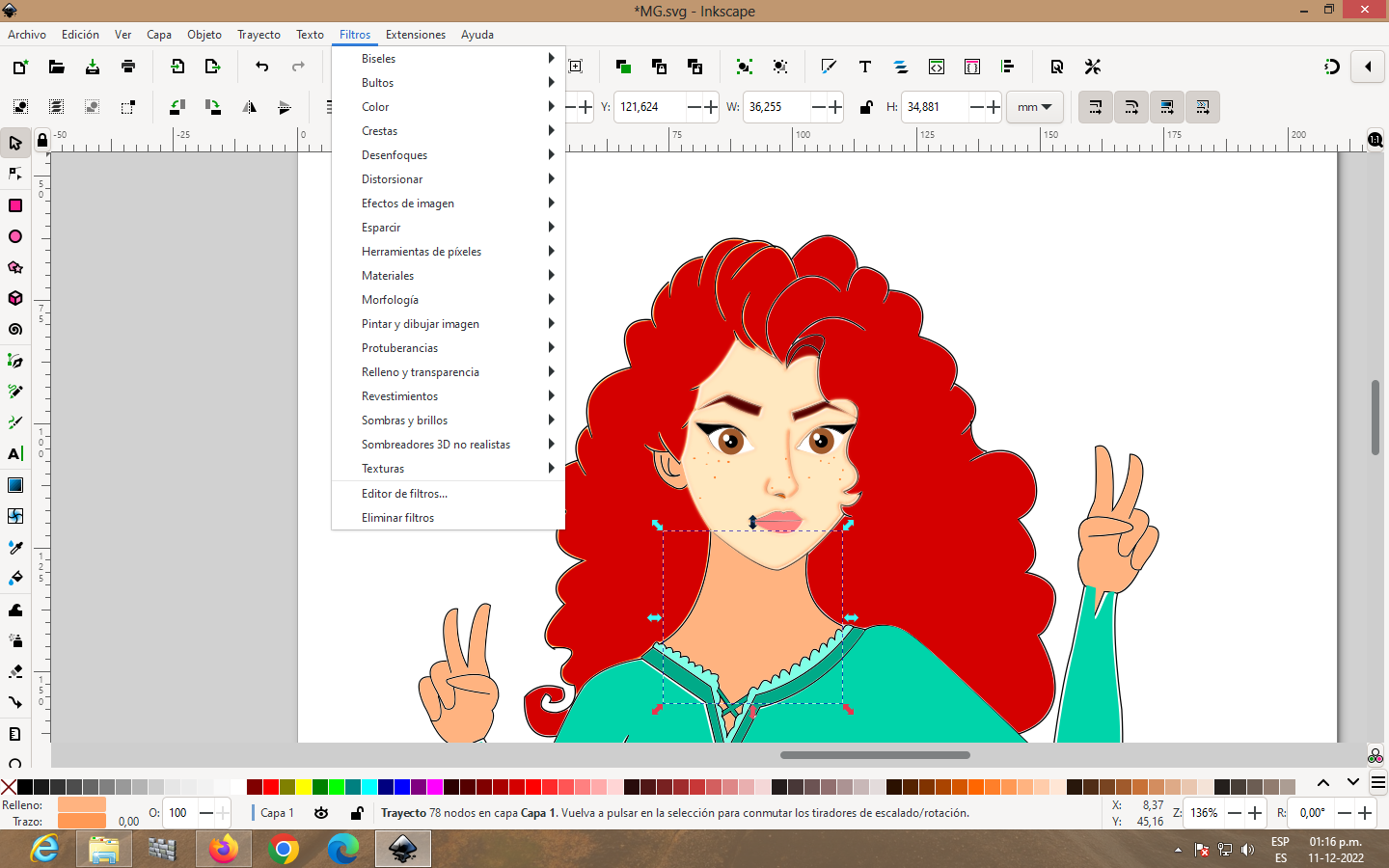Choose the Star and polygon tool
The width and height of the screenshot is (1389, 868).
click(x=15, y=267)
